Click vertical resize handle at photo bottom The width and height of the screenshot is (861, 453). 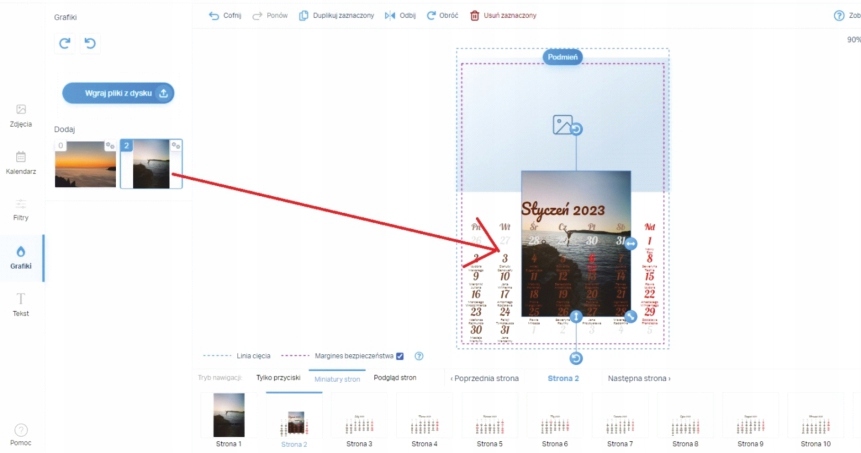point(575,316)
